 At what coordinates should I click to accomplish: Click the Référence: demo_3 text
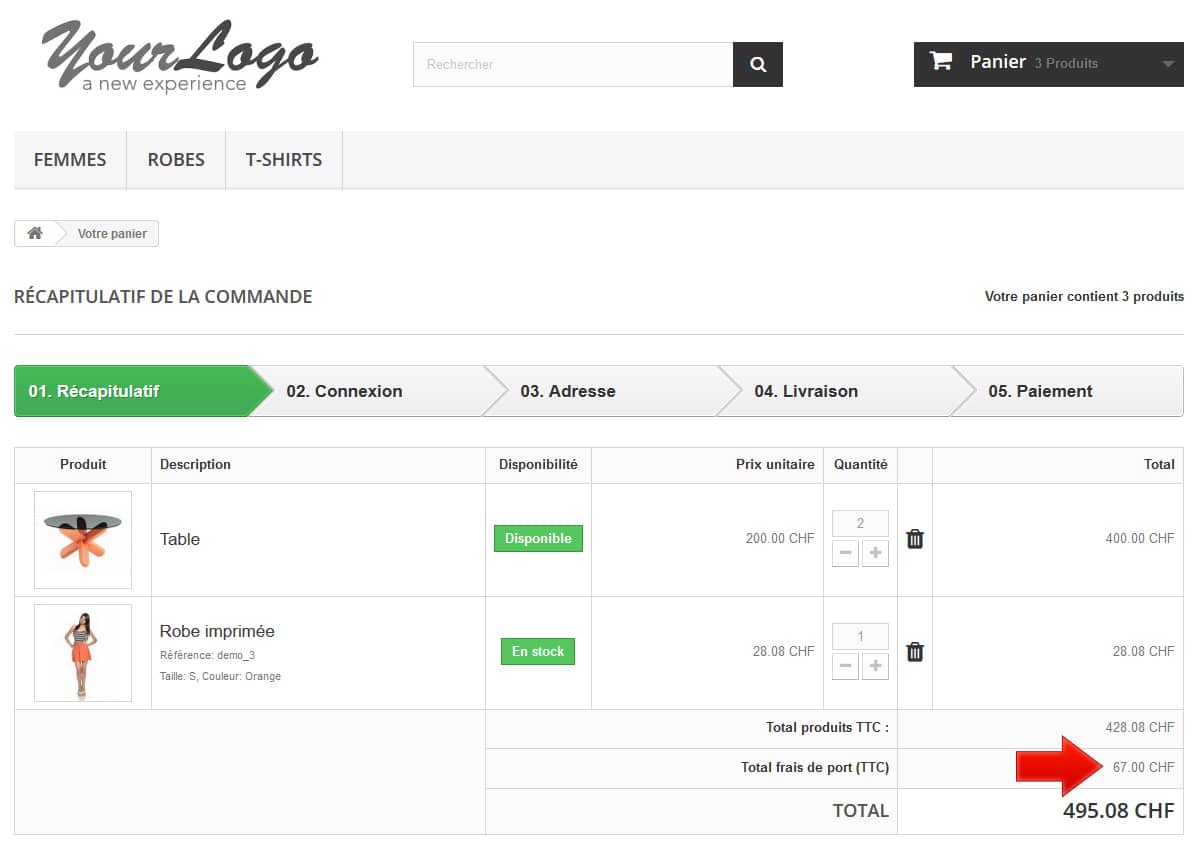[208, 655]
